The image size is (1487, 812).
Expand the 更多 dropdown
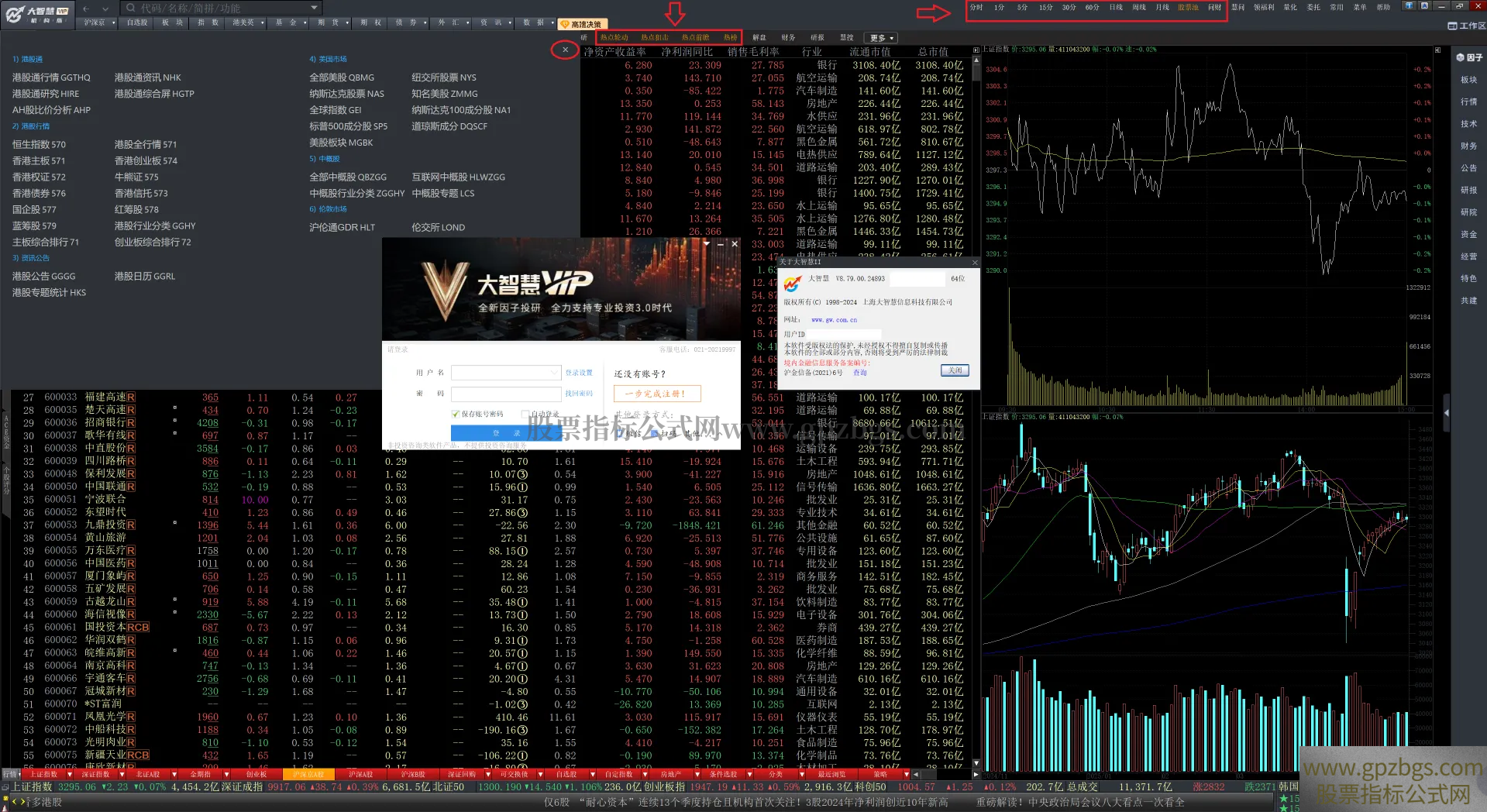coord(882,38)
